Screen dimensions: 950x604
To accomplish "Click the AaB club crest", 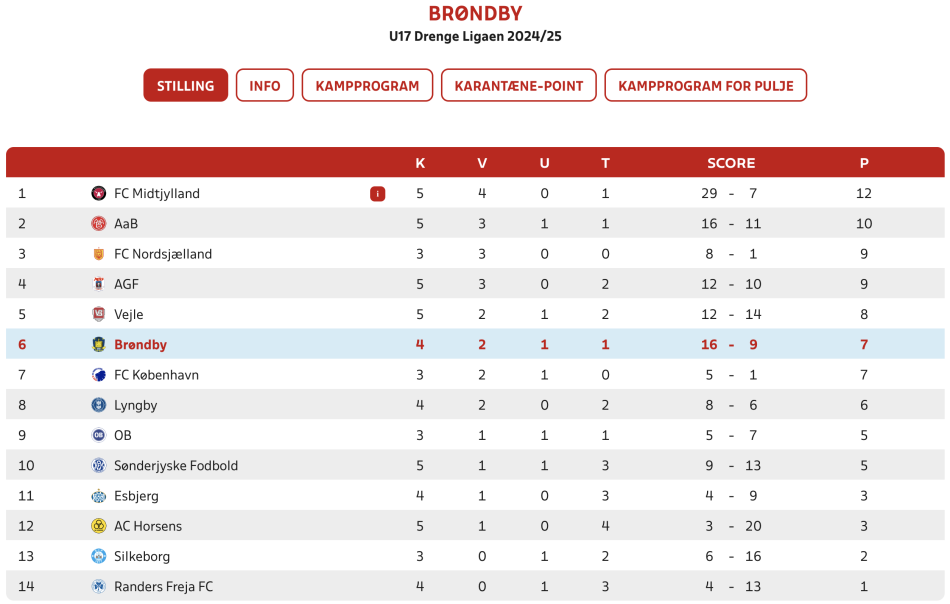I will 98,224.
